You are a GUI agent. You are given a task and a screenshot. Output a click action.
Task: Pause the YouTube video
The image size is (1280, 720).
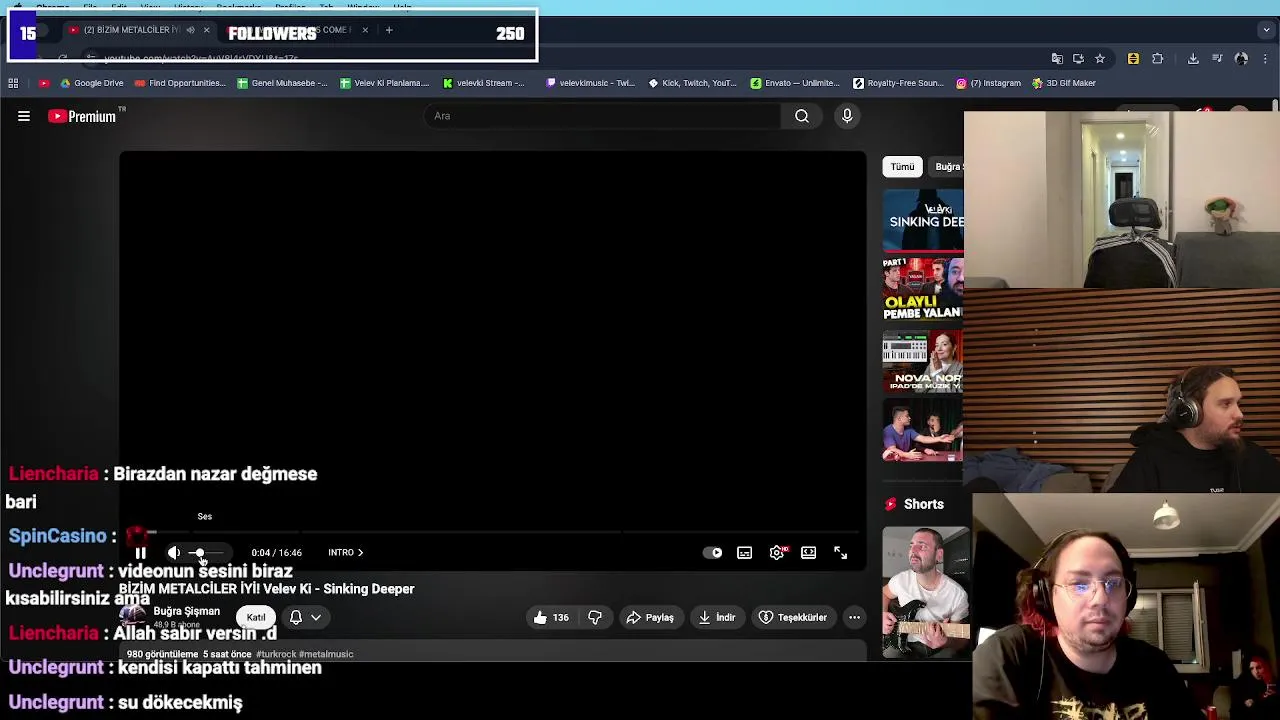click(140, 552)
